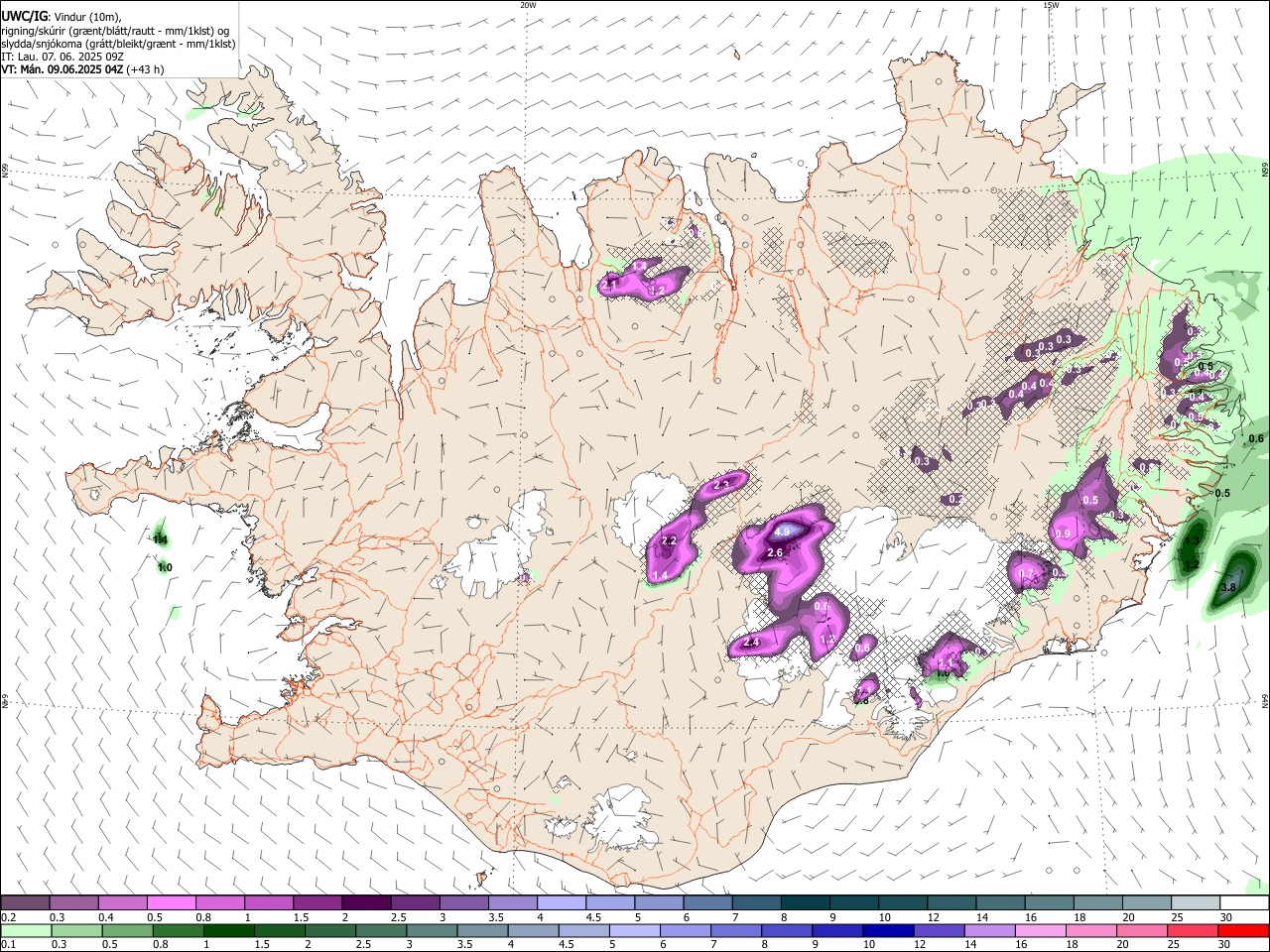The image size is (1270, 952).
Task: Click the 2.3 snowfall value on the map
Action: (x=721, y=485)
